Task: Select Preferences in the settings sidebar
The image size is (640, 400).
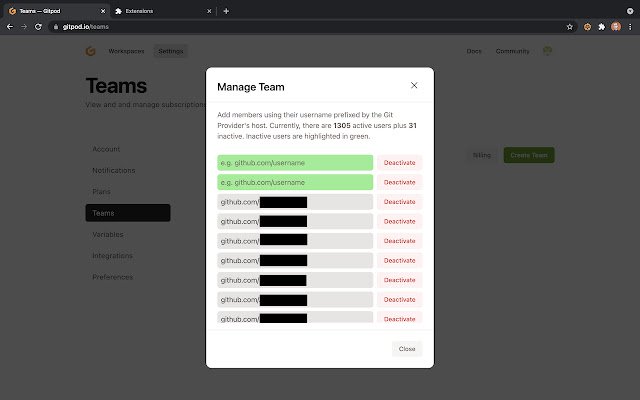Action: (x=128, y=277)
